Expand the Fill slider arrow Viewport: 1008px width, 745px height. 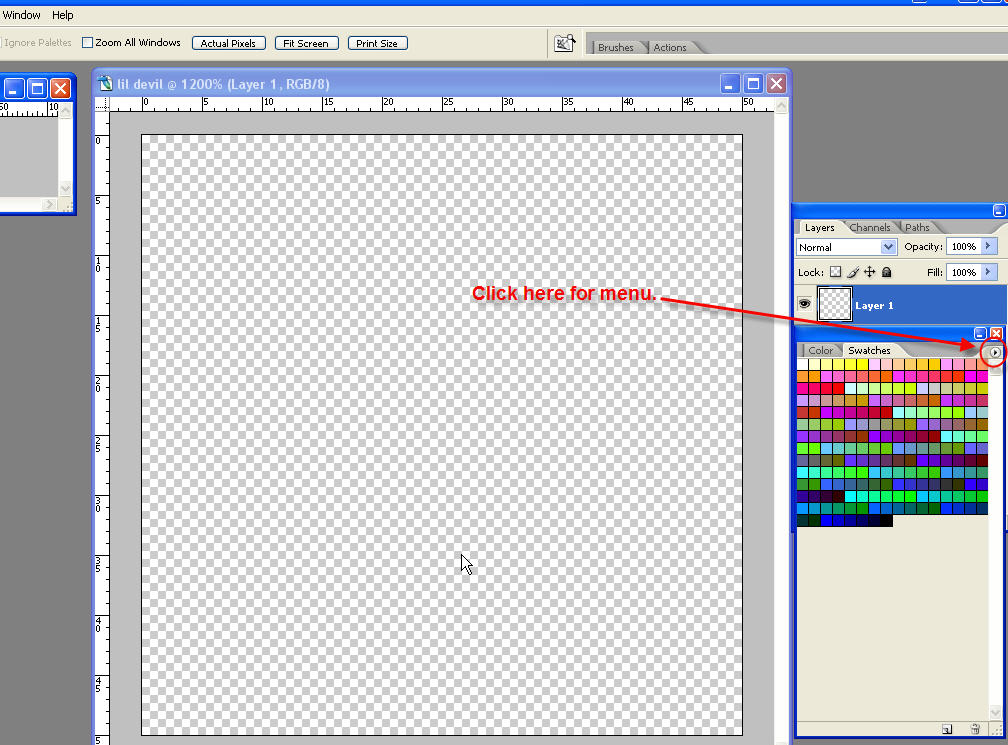(x=989, y=272)
